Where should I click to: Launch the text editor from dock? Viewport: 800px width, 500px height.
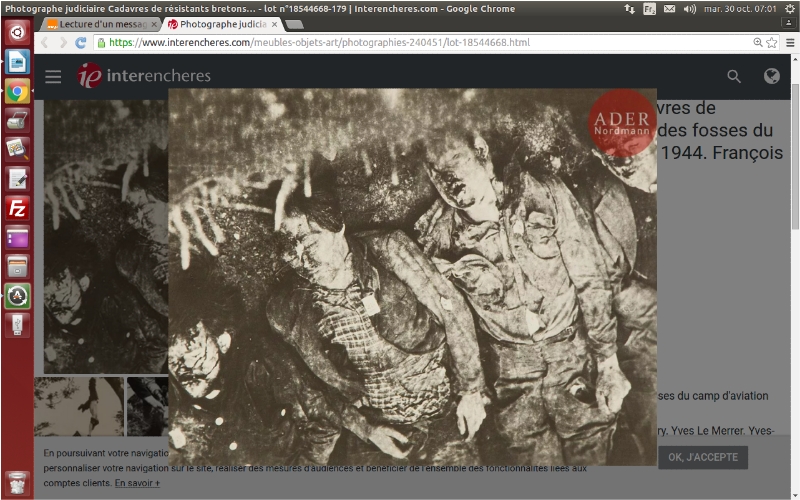[17, 179]
